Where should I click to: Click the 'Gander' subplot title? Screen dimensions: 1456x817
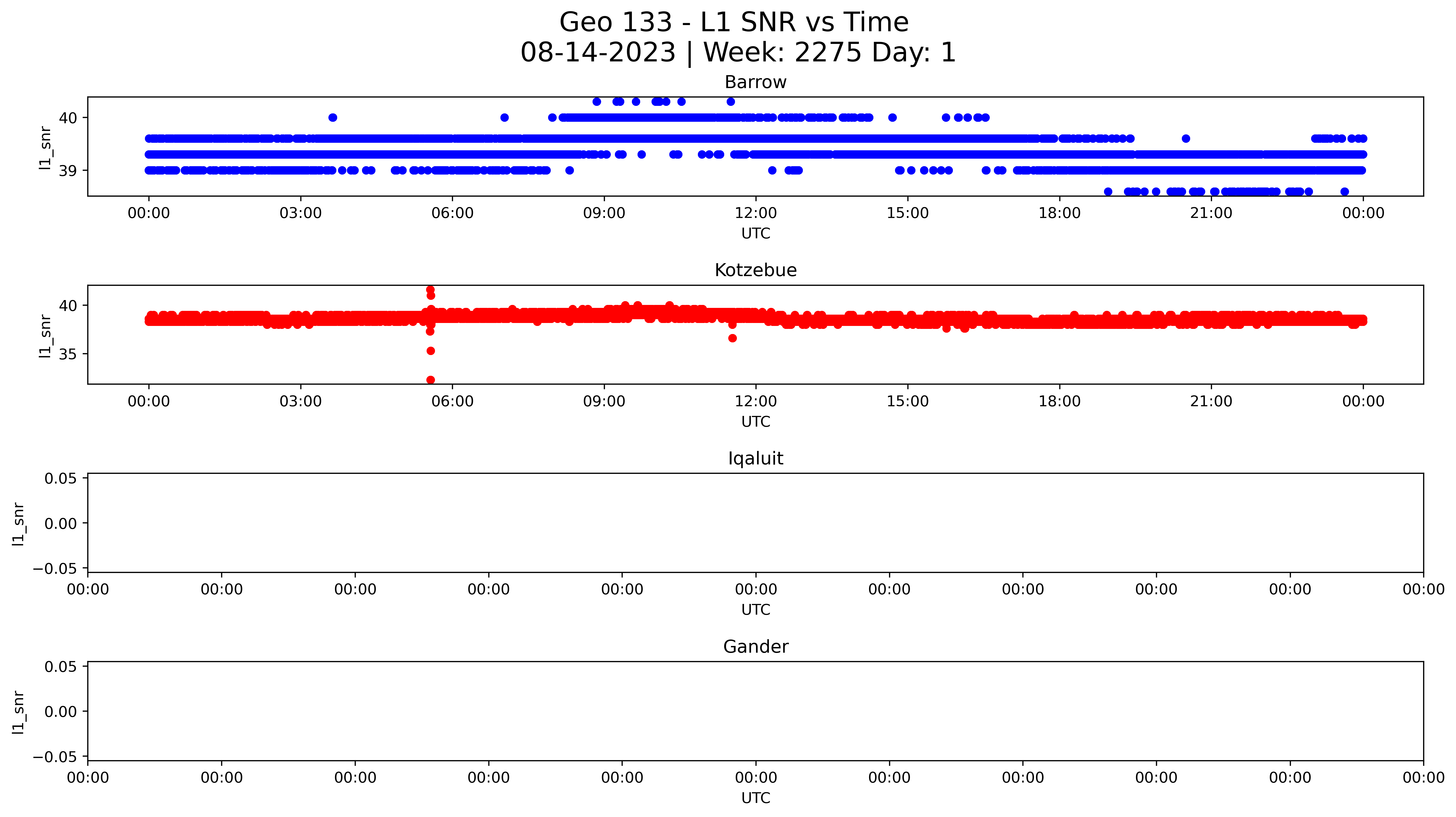point(756,647)
